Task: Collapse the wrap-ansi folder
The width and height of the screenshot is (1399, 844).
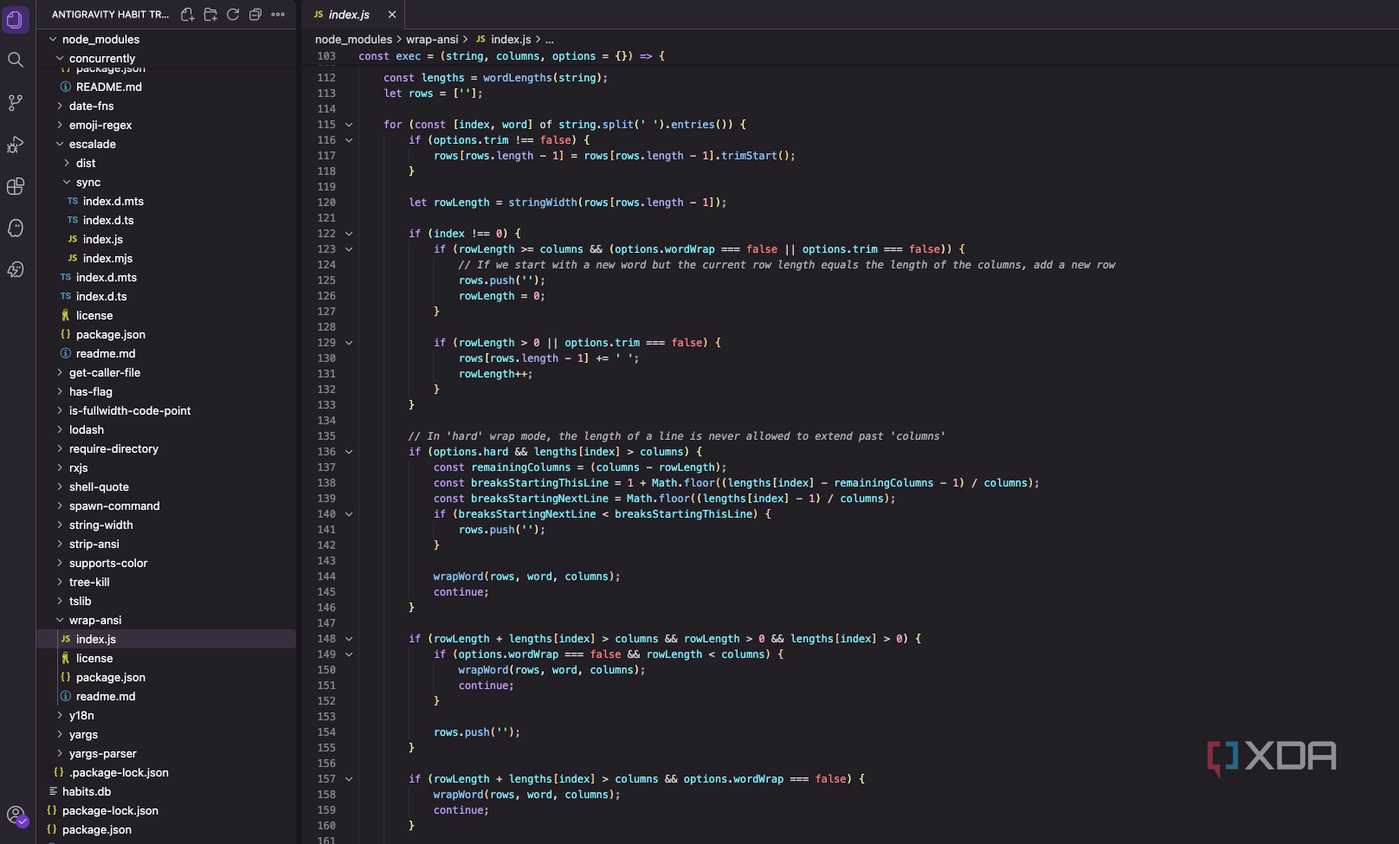Action: (95, 620)
